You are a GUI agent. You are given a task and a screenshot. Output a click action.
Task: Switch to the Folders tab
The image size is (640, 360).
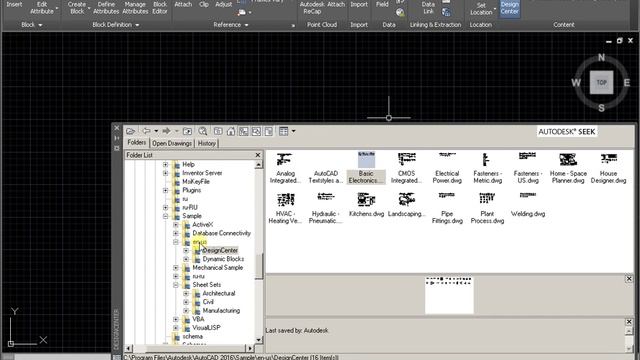137,142
